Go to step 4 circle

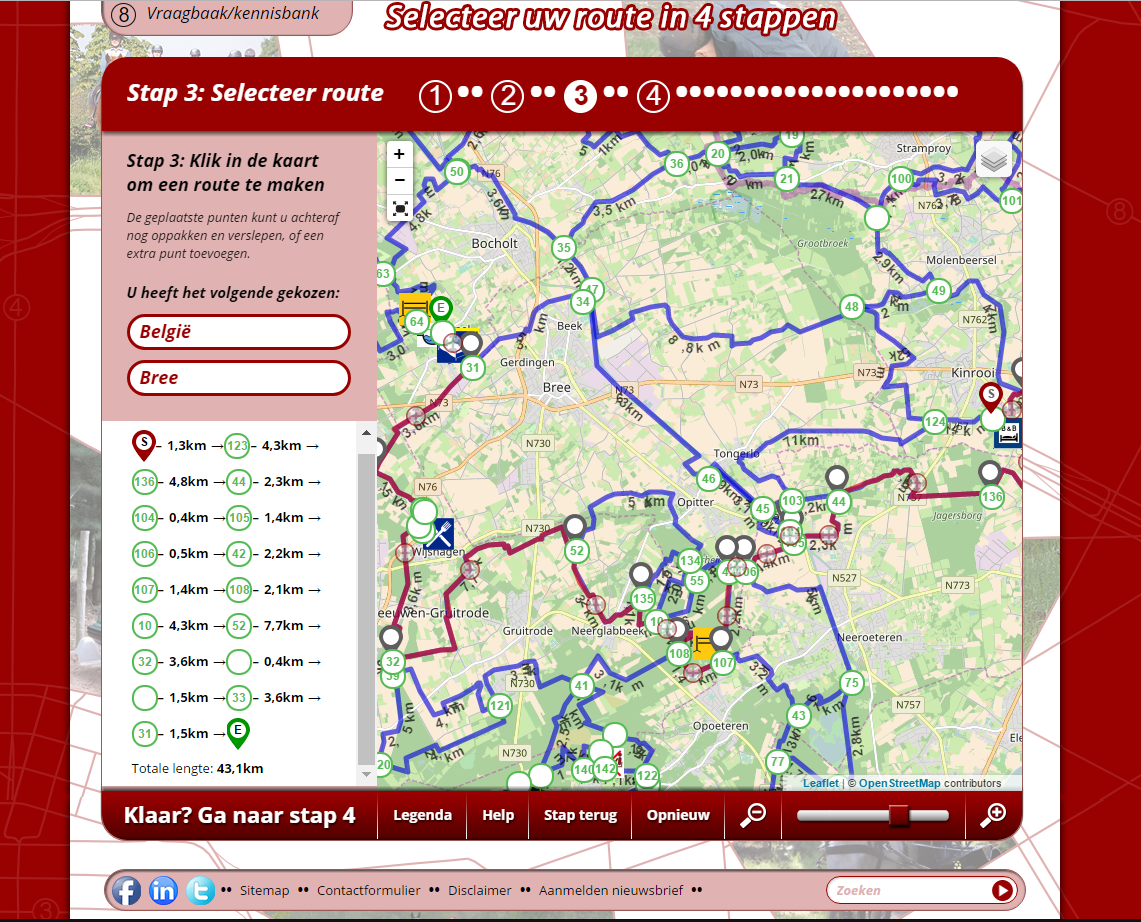click(x=653, y=96)
